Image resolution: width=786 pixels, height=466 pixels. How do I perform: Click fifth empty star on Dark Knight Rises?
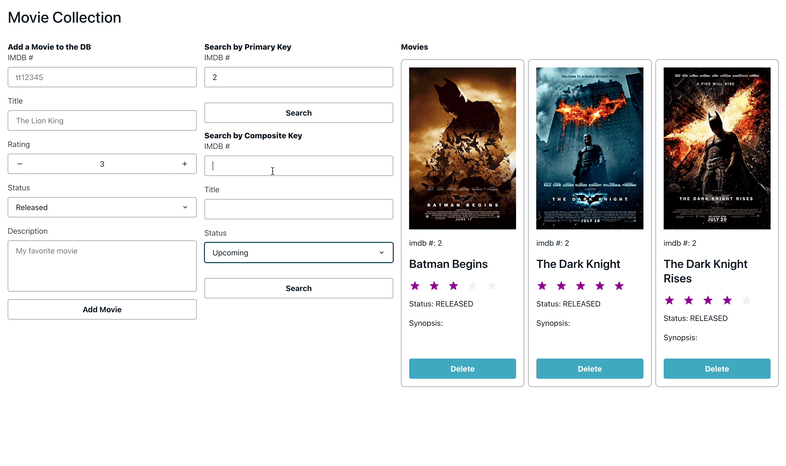click(746, 300)
